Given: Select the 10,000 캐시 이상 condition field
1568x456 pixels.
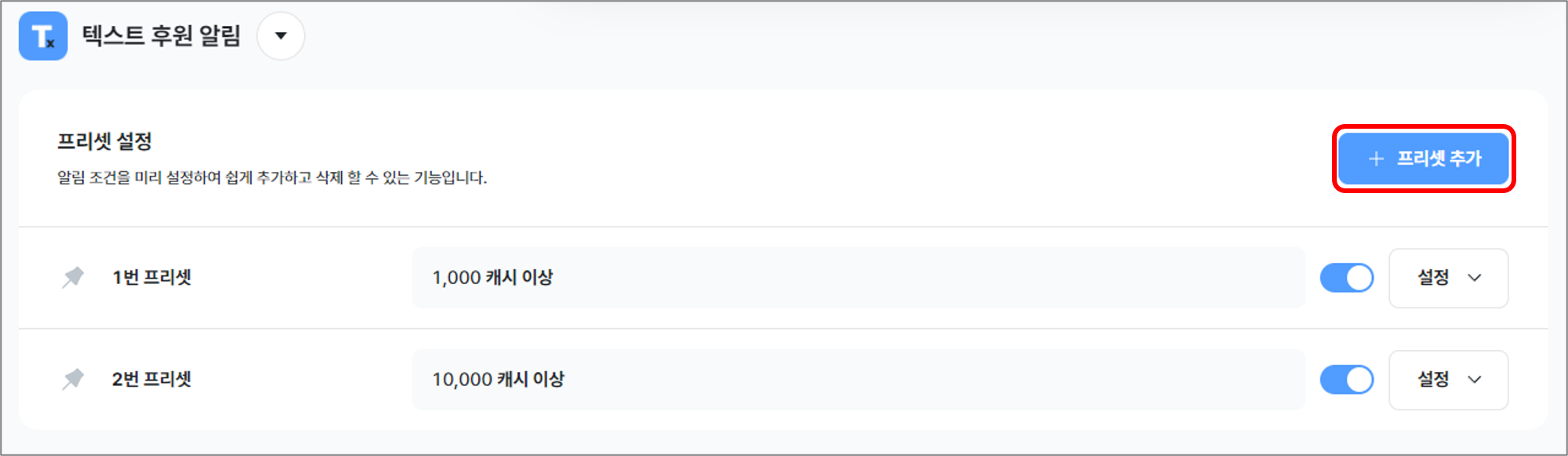Looking at the screenshot, I should pyautogui.click(x=858, y=380).
